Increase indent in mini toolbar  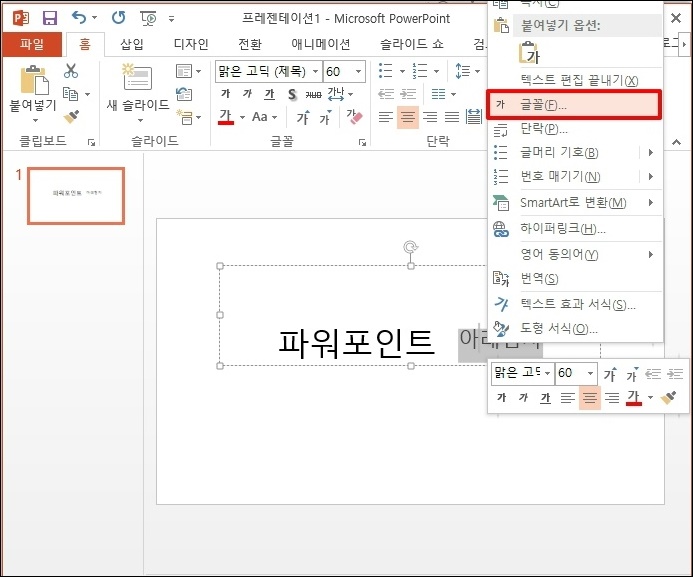tap(675, 375)
